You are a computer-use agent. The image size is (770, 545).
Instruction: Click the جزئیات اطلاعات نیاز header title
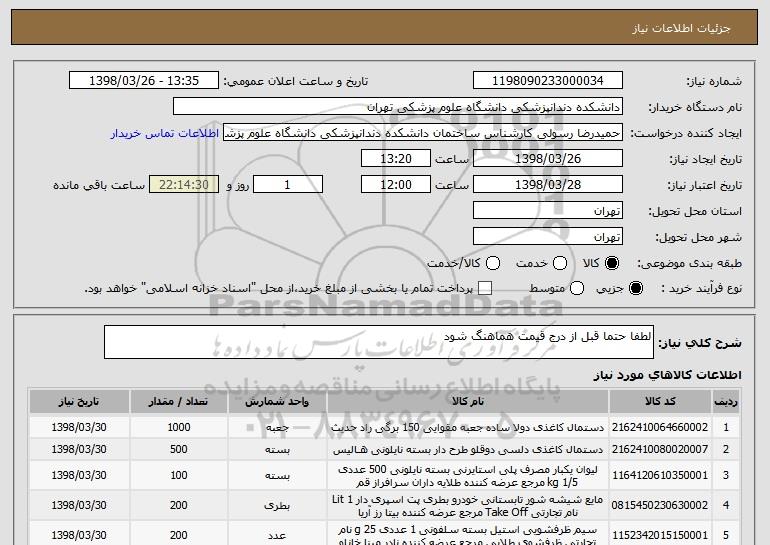(x=681, y=28)
